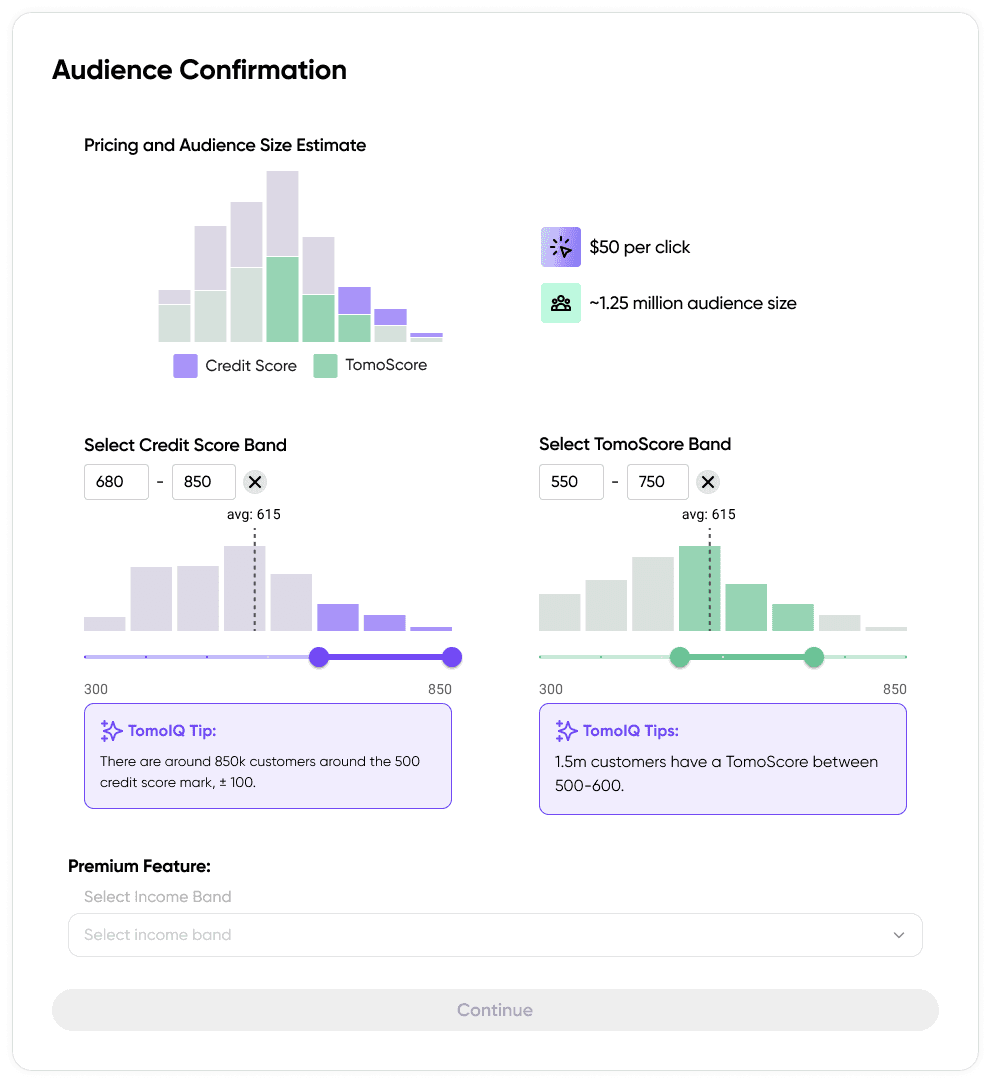The height and width of the screenshot is (1083, 991).
Task: Click the Credit Score slider left handle
Action: (x=319, y=657)
